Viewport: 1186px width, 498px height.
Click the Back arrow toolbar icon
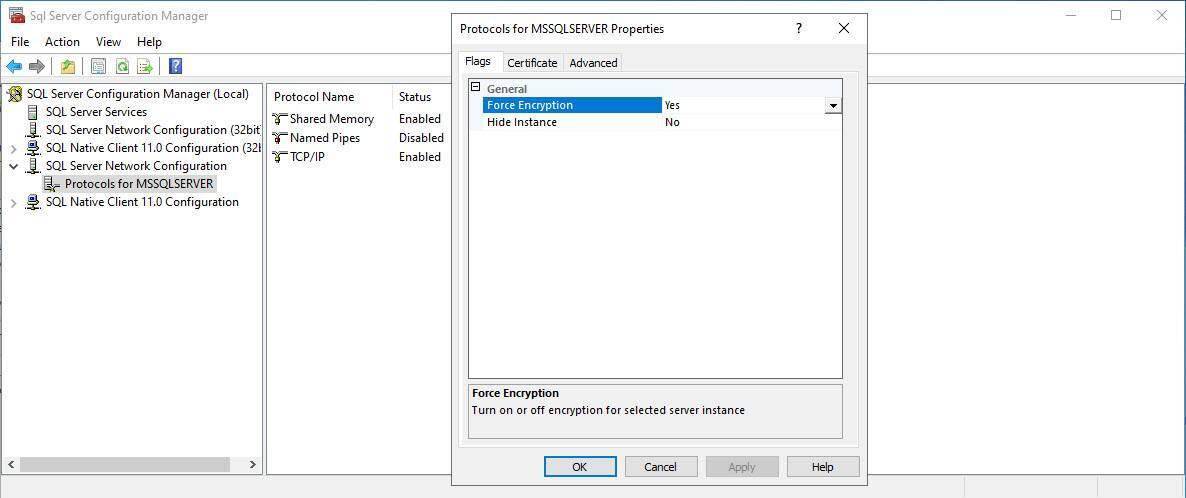(x=14, y=67)
